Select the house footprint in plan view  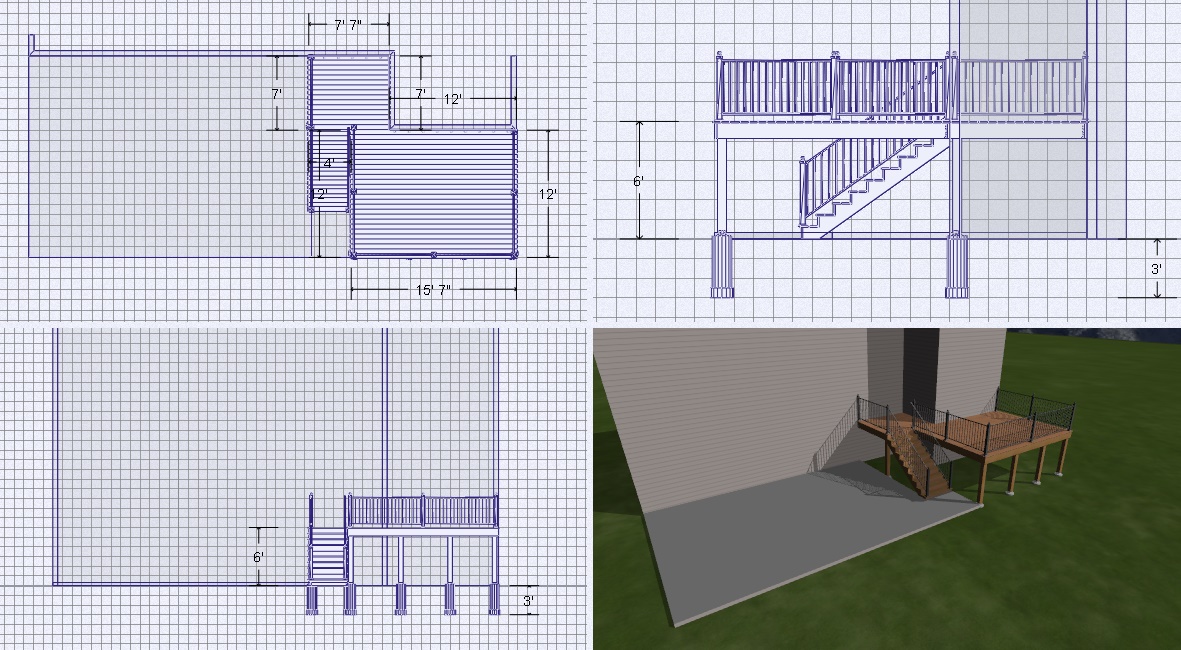tap(165, 155)
